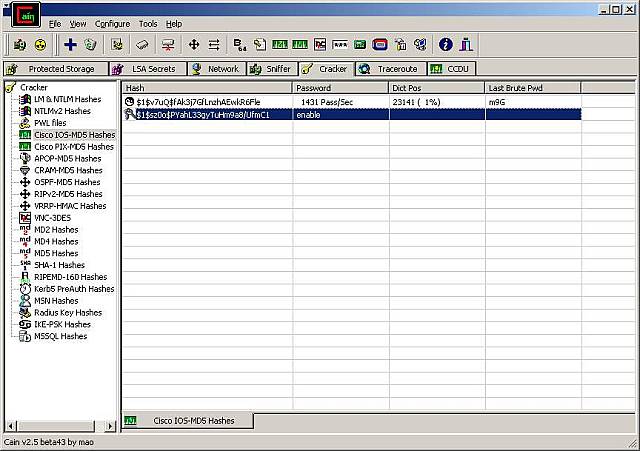Open the View menu

coord(78,24)
